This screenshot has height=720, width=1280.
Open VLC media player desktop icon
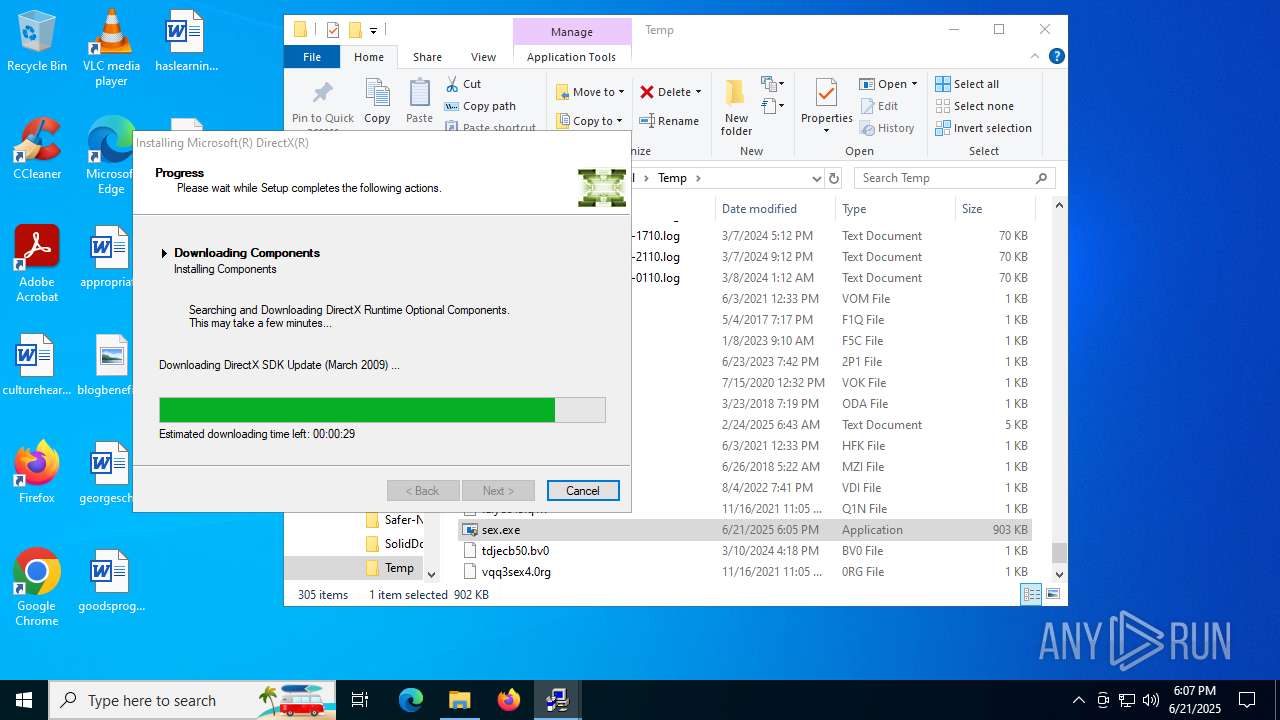(x=111, y=48)
